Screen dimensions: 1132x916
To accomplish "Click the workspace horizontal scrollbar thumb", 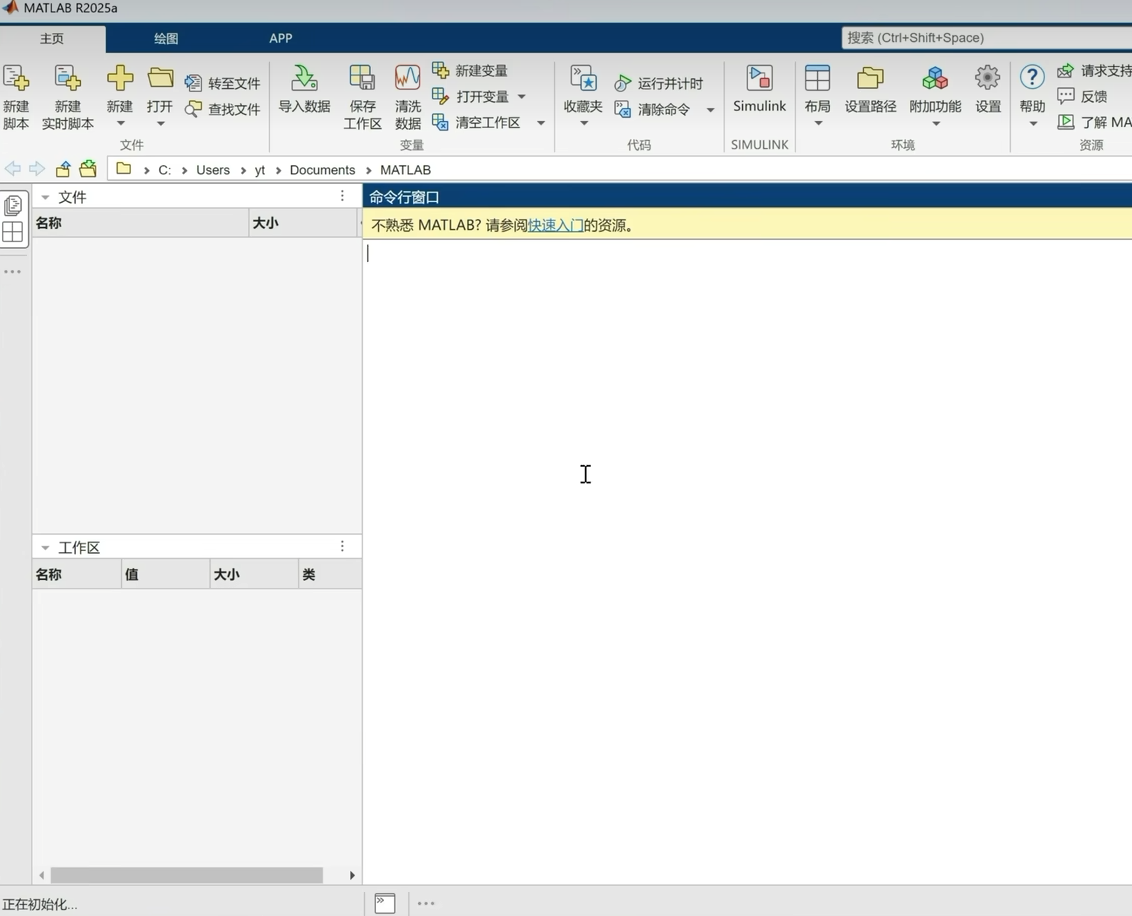I will tap(186, 875).
